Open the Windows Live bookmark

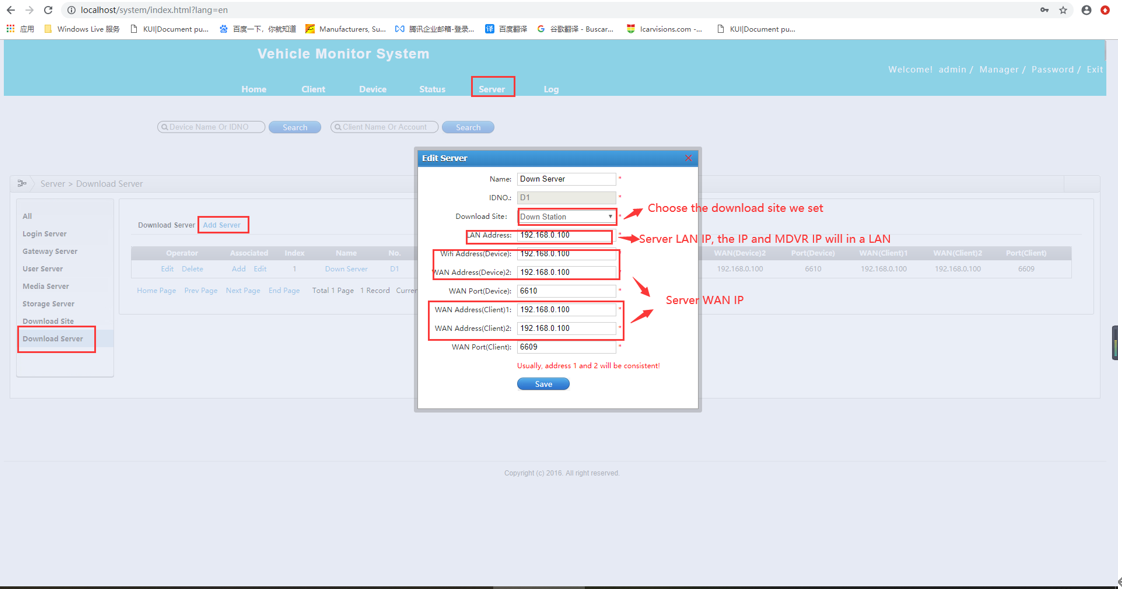[x=82, y=29]
